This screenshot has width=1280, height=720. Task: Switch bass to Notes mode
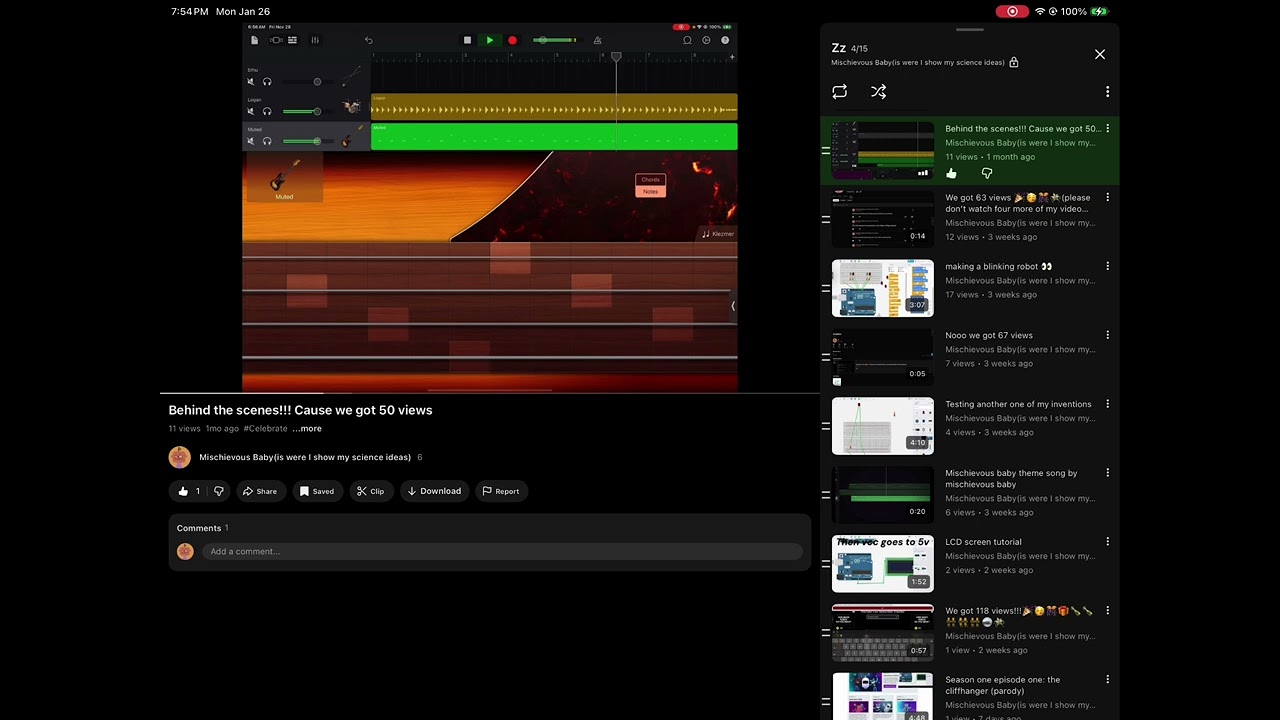[x=650, y=191]
